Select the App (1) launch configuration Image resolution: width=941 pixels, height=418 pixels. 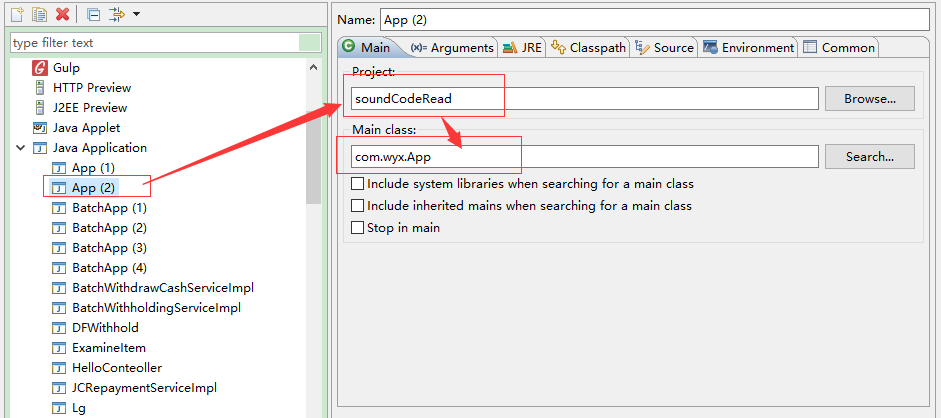point(93,168)
